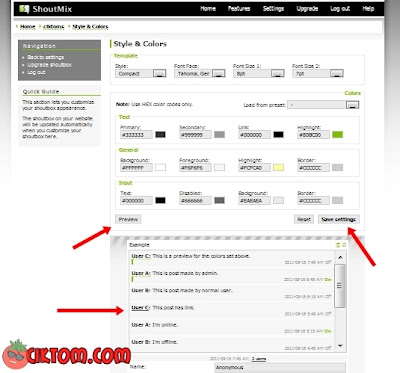Screen dimensions: 400x373
Task: Edit the Input Text color field
Action: (137, 201)
